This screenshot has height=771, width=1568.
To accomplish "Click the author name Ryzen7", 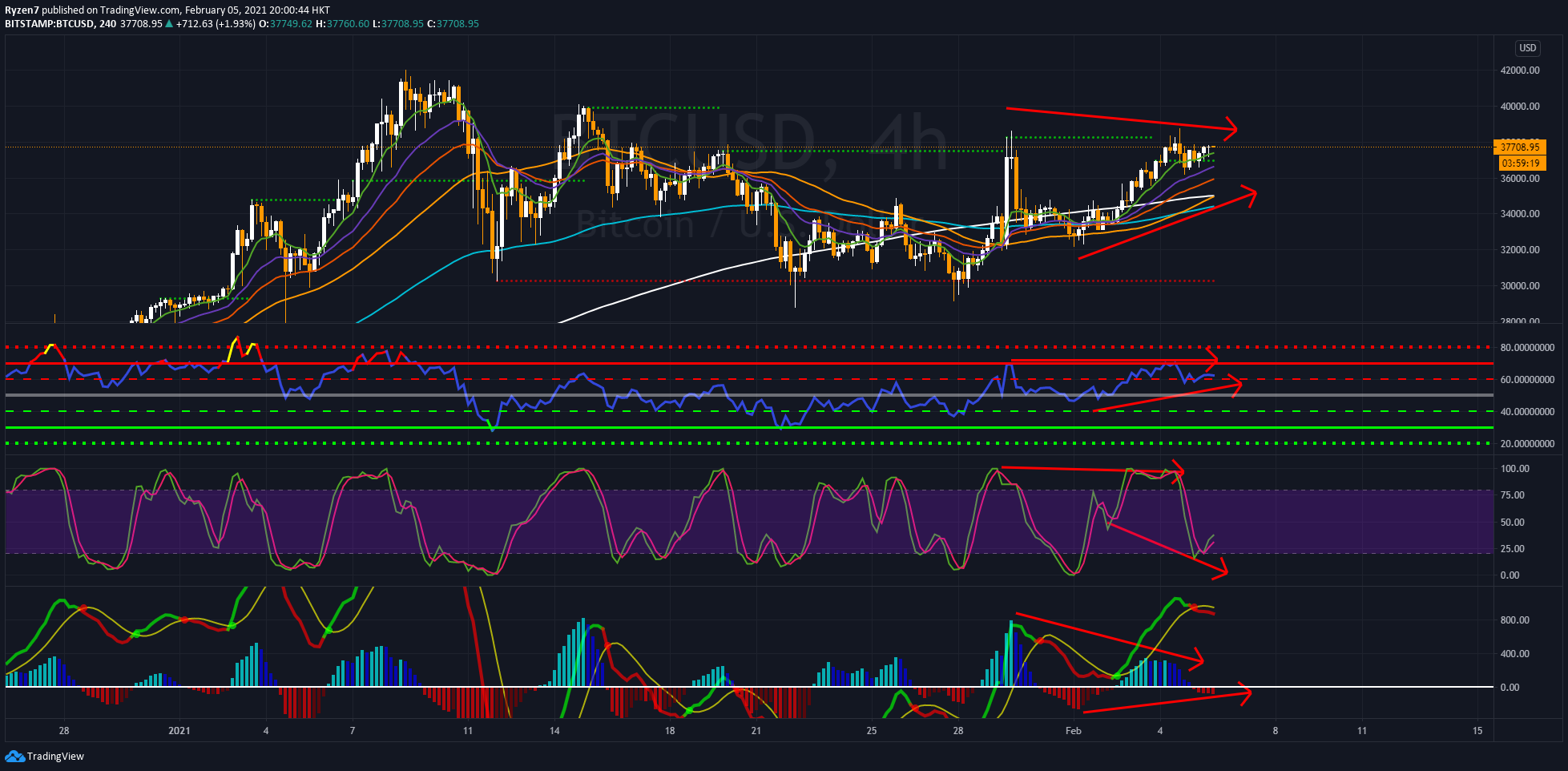I will coord(22,10).
